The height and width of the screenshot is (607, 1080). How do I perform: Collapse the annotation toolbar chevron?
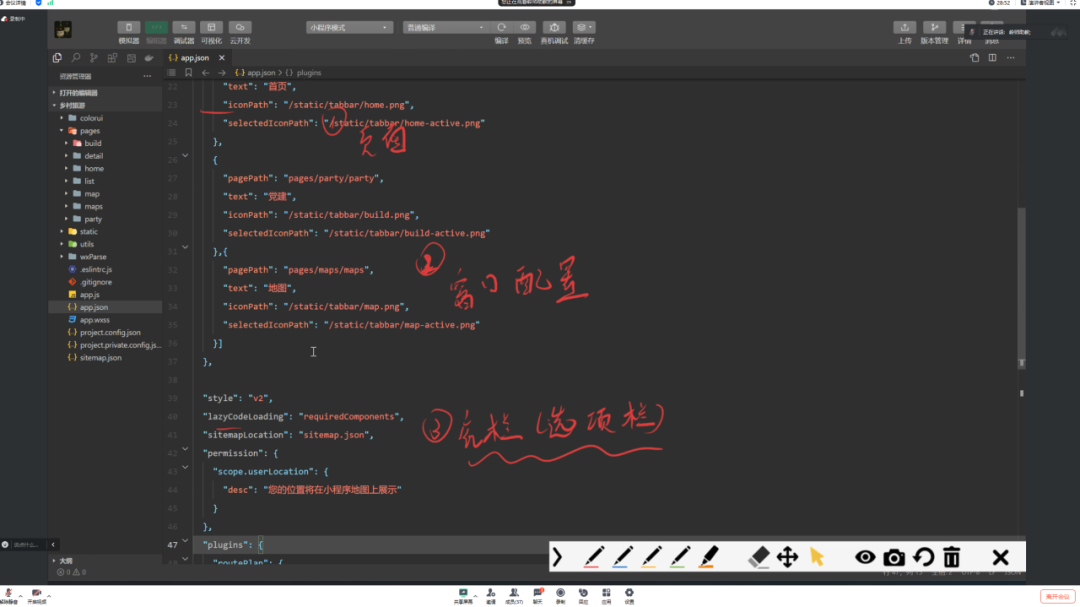(x=557, y=557)
